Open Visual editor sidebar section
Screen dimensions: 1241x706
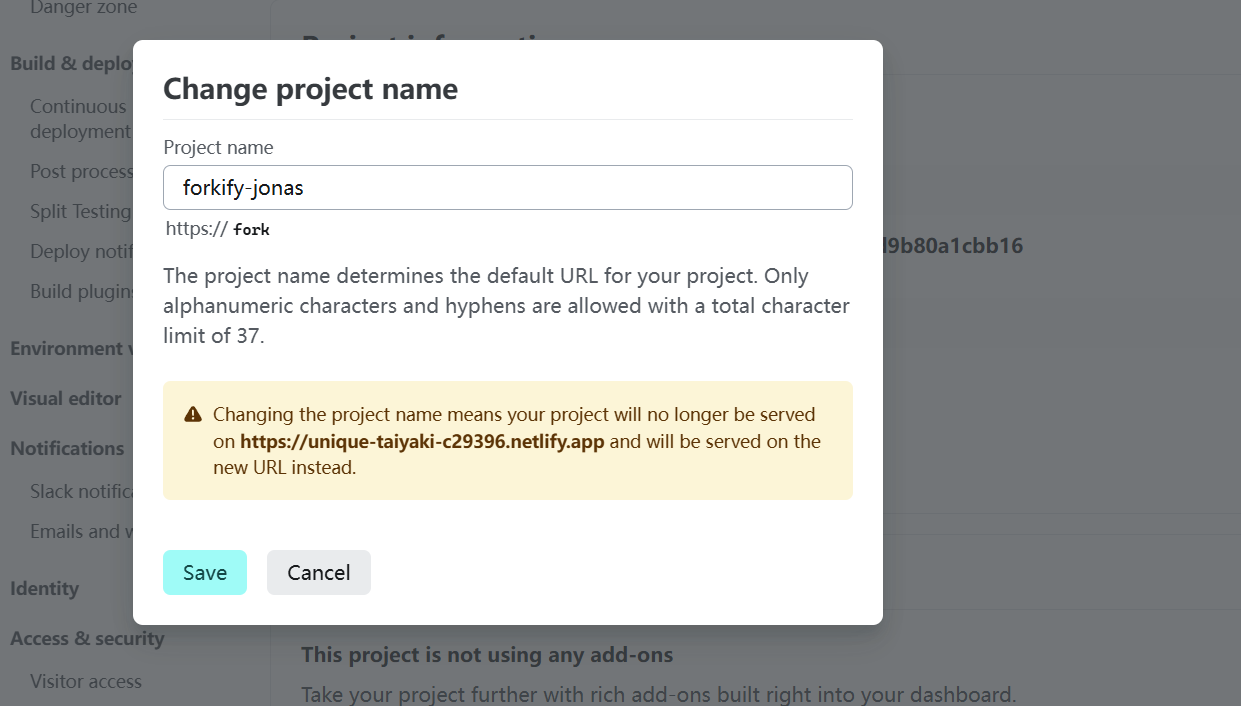coord(66,398)
